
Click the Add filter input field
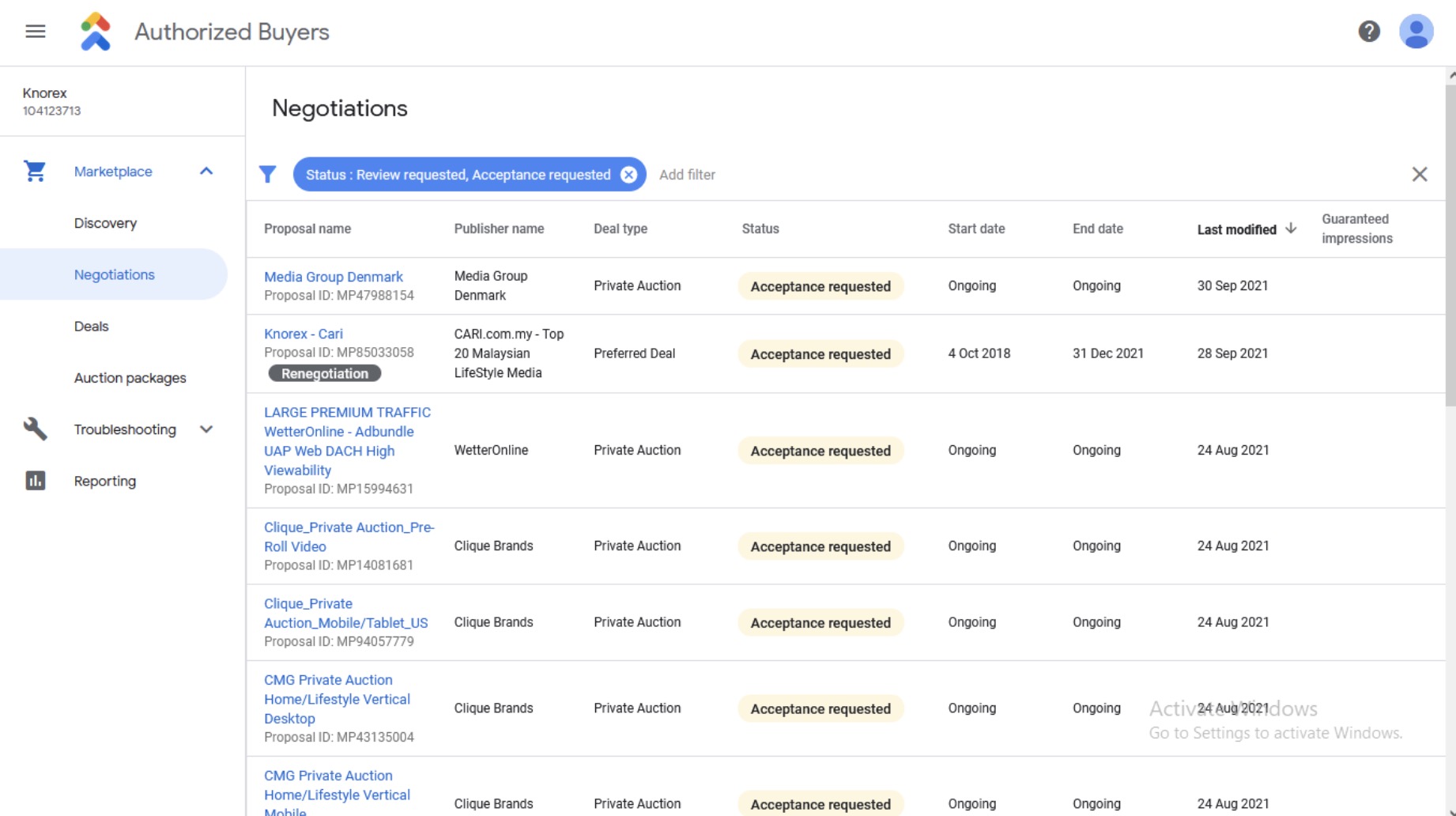[688, 175]
